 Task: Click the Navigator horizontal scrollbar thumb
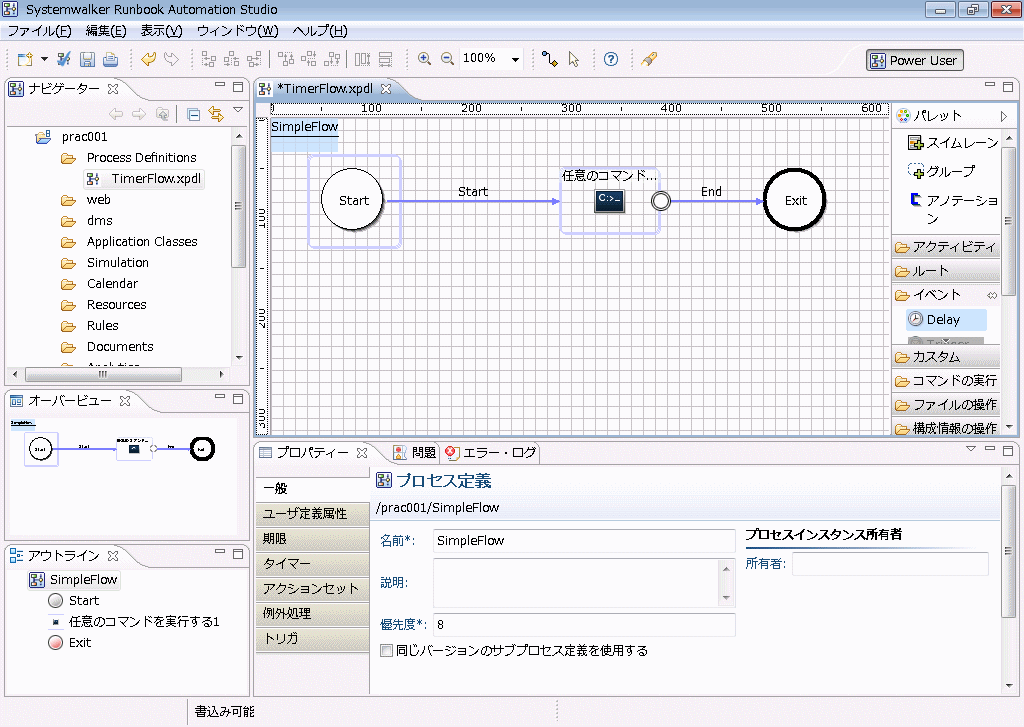(x=103, y=374)
